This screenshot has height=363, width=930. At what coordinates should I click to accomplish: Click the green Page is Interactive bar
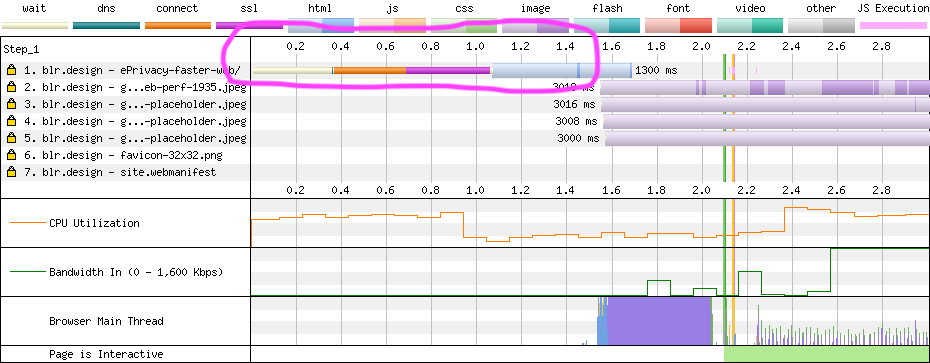coord(827,355)
